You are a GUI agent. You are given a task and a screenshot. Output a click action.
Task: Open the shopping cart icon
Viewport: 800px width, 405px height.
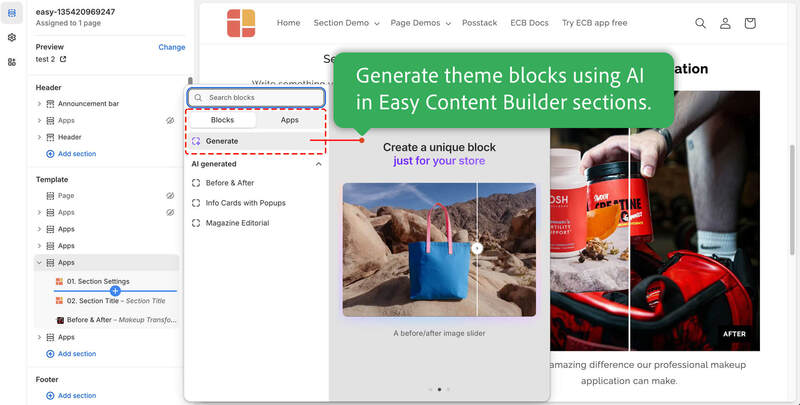click(x=750, y=23)
